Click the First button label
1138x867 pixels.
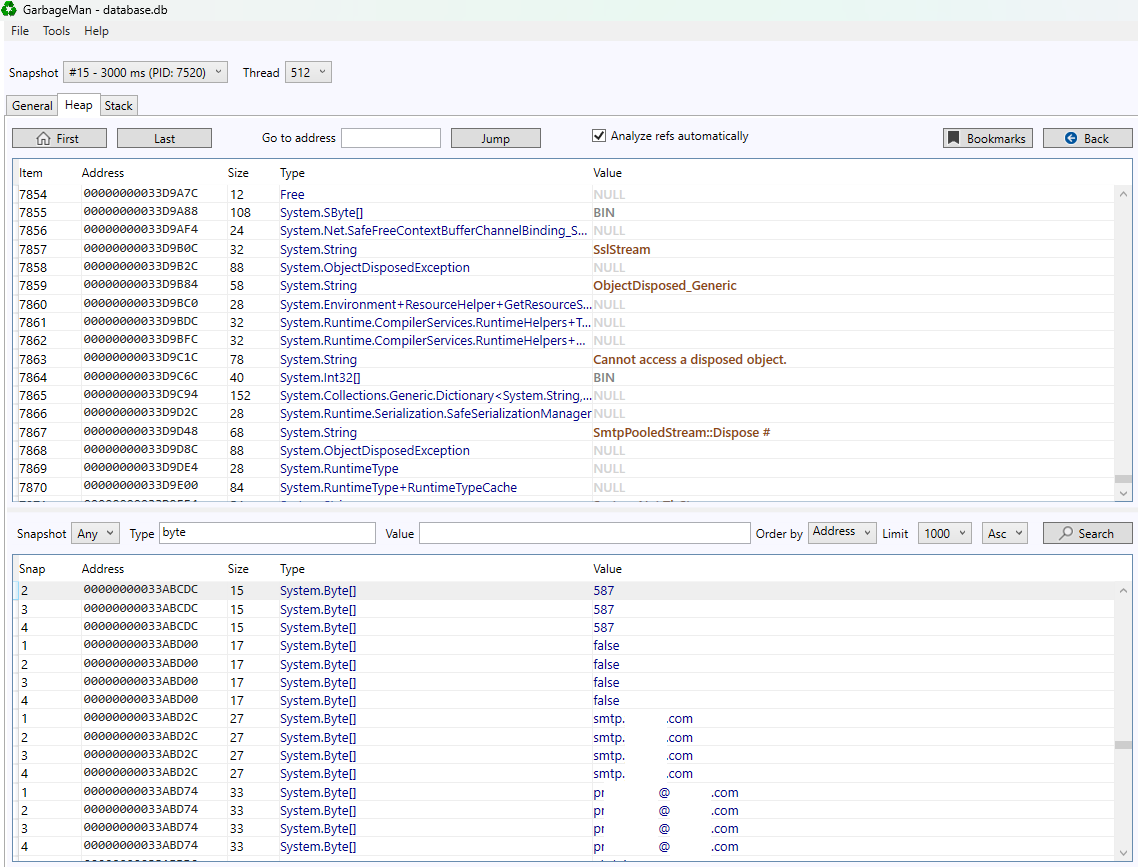tap(67, 139)
